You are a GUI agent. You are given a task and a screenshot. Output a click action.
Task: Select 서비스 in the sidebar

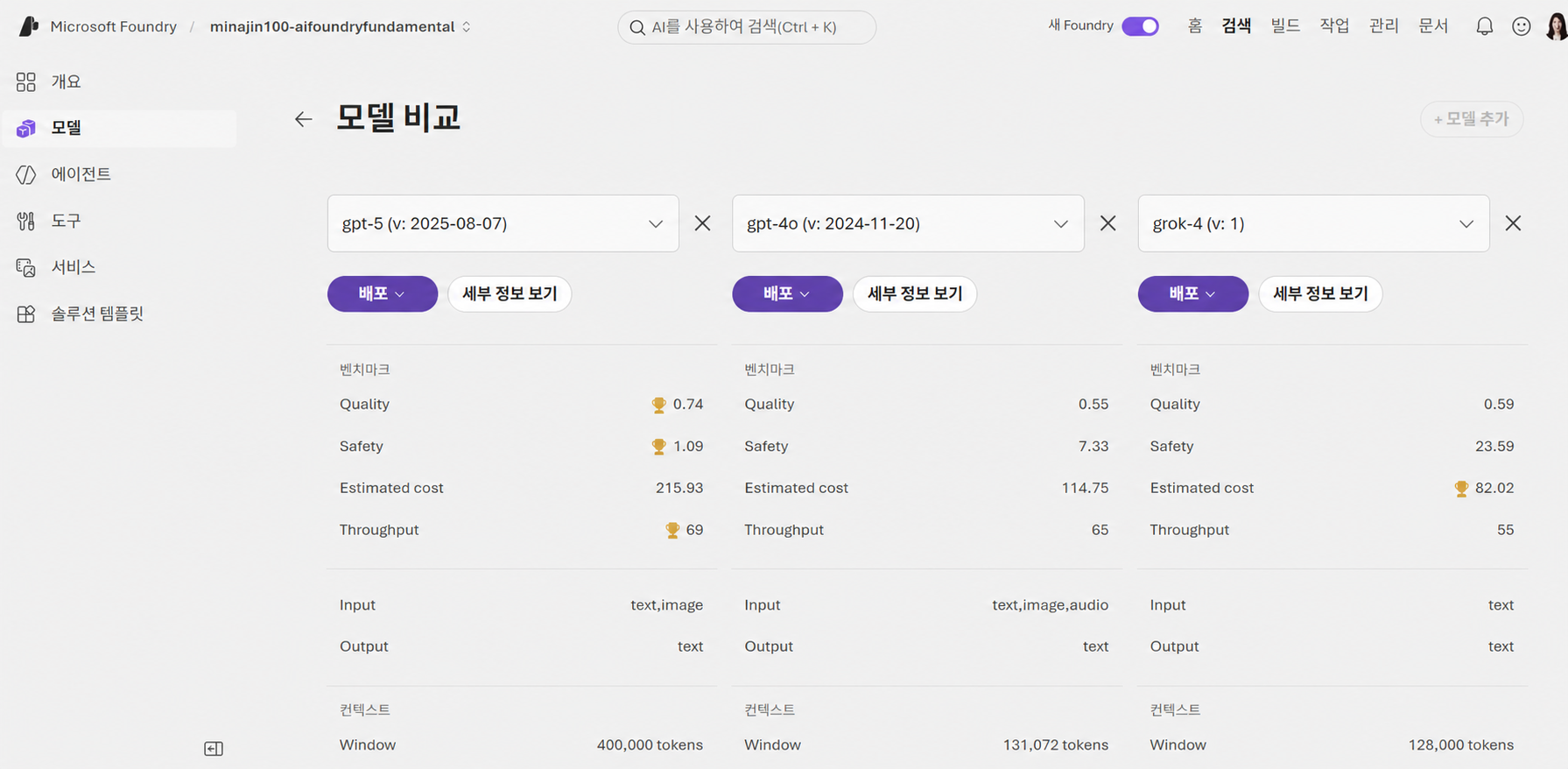(x=119, y=267)
